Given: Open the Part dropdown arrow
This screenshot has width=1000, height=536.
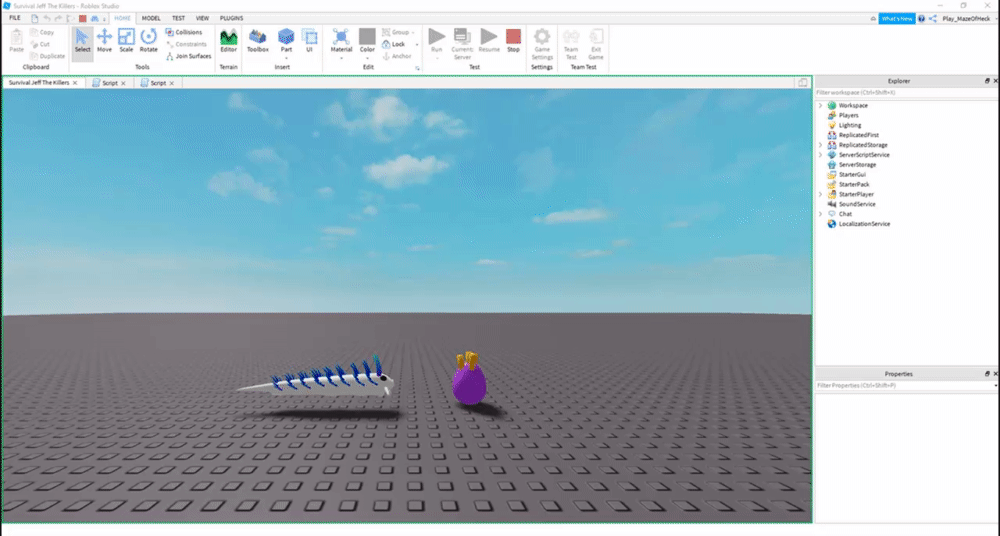Looking at the screenshot, I should (x=286, y=58).
